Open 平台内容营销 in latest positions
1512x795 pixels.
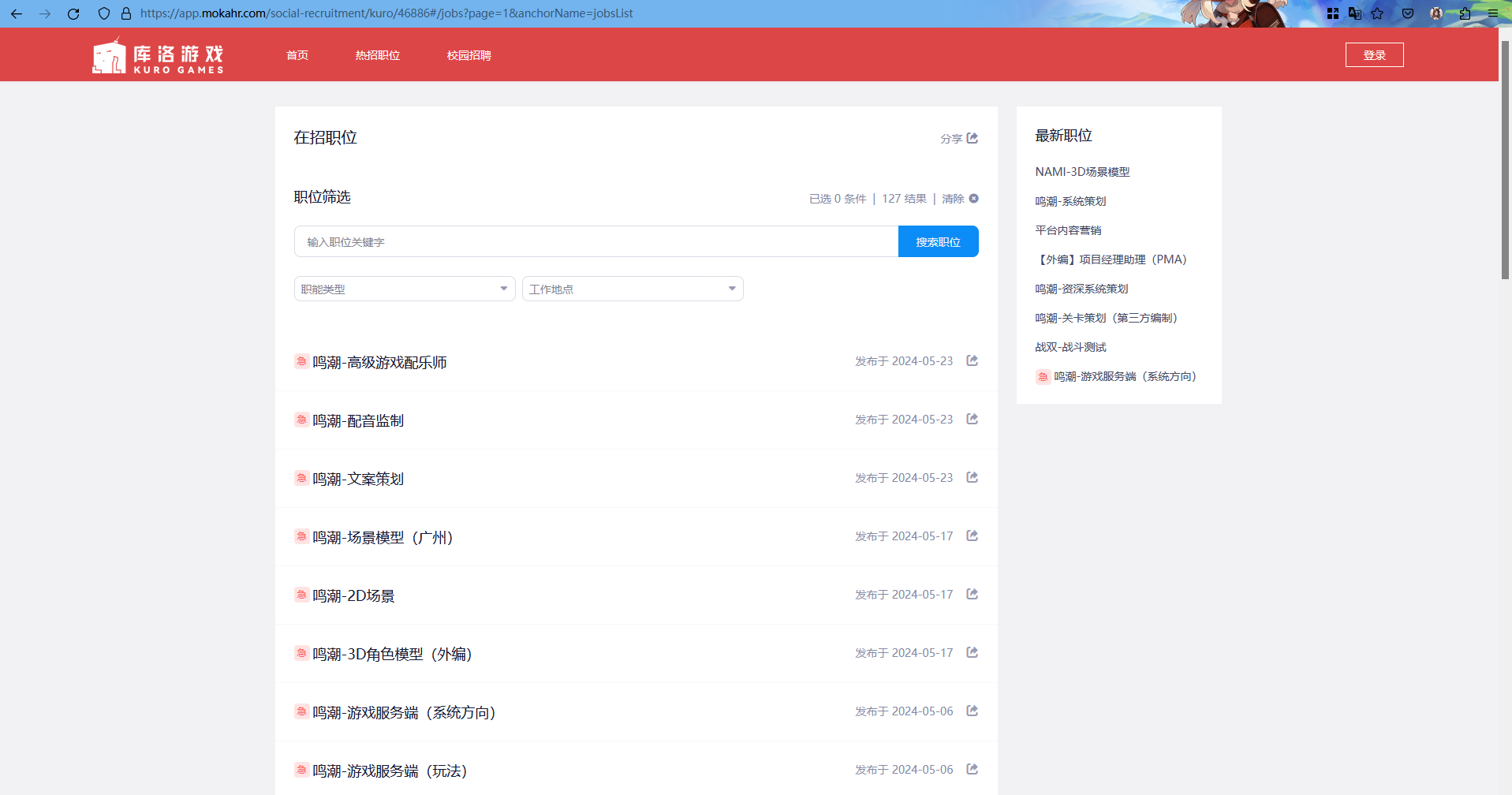pos(1068,230)
